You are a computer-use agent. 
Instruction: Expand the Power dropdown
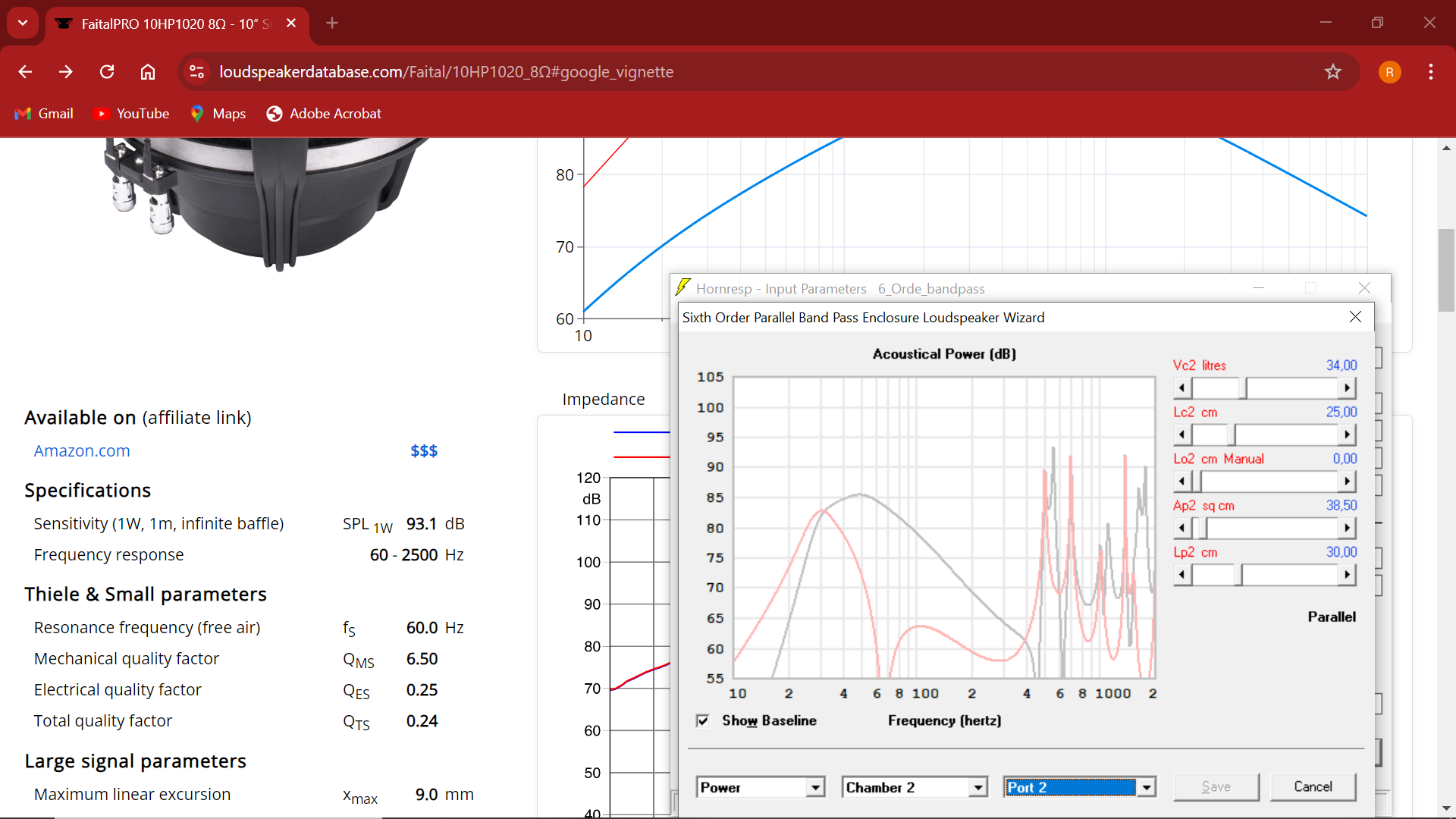(x=815, y=788)
